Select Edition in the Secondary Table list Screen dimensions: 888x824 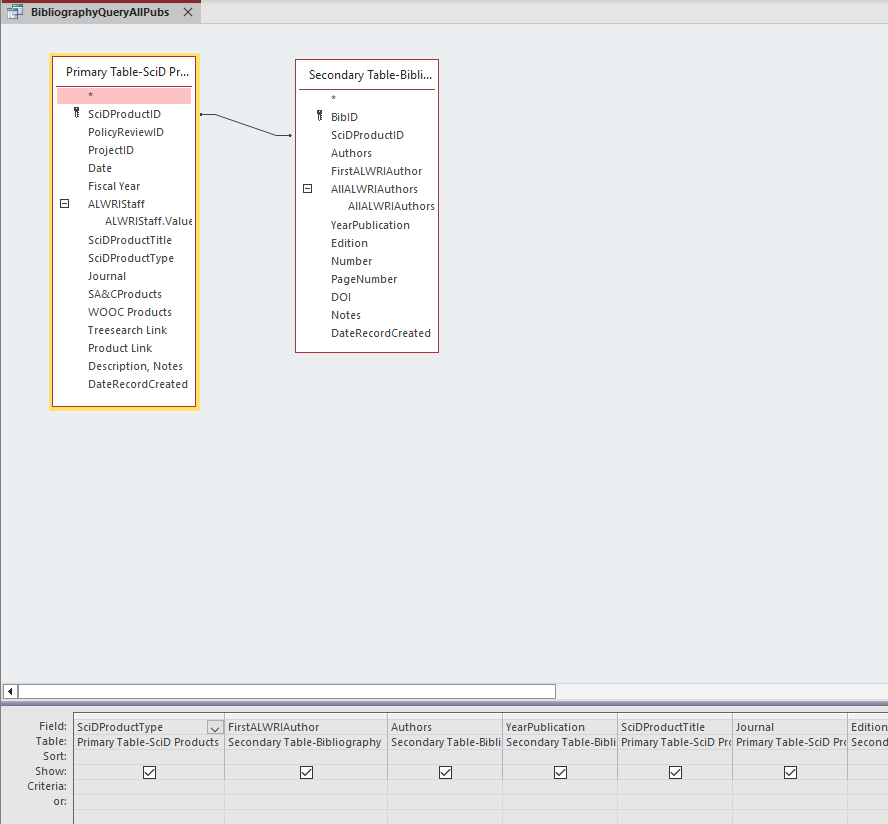[x=349, y=244]
